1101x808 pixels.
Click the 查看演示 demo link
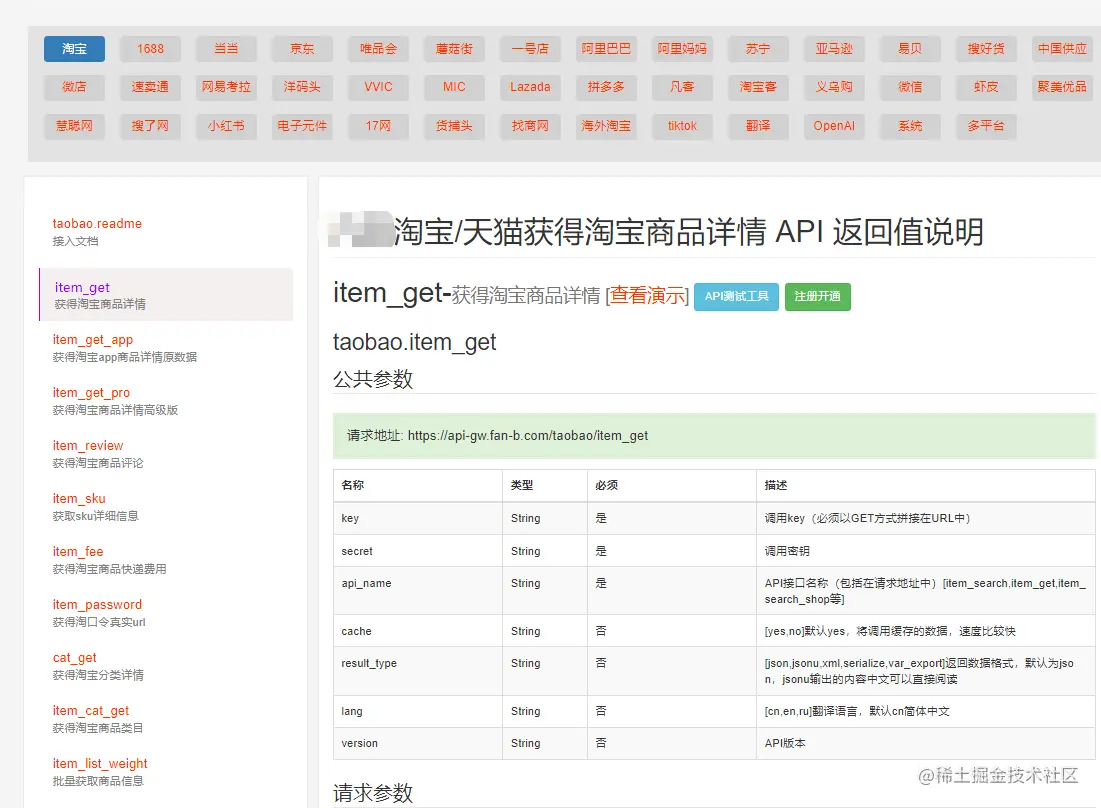coord(648,296)
